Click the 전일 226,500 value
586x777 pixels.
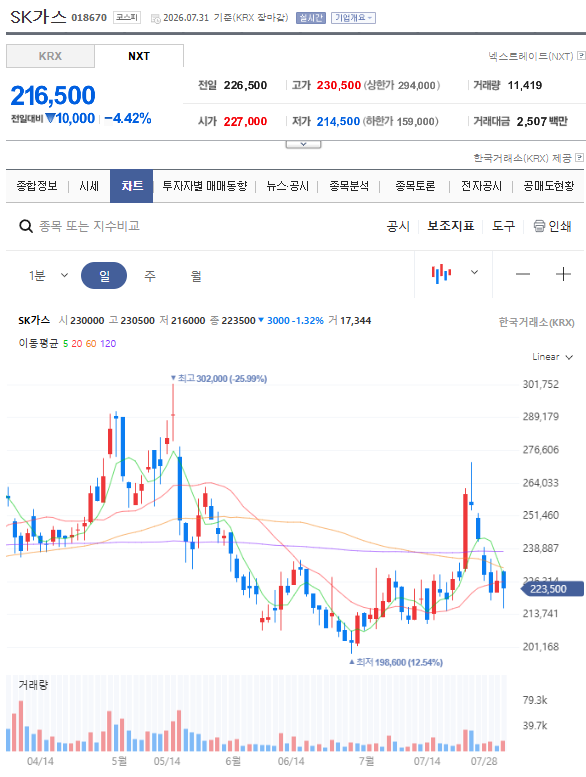point(245,85)
